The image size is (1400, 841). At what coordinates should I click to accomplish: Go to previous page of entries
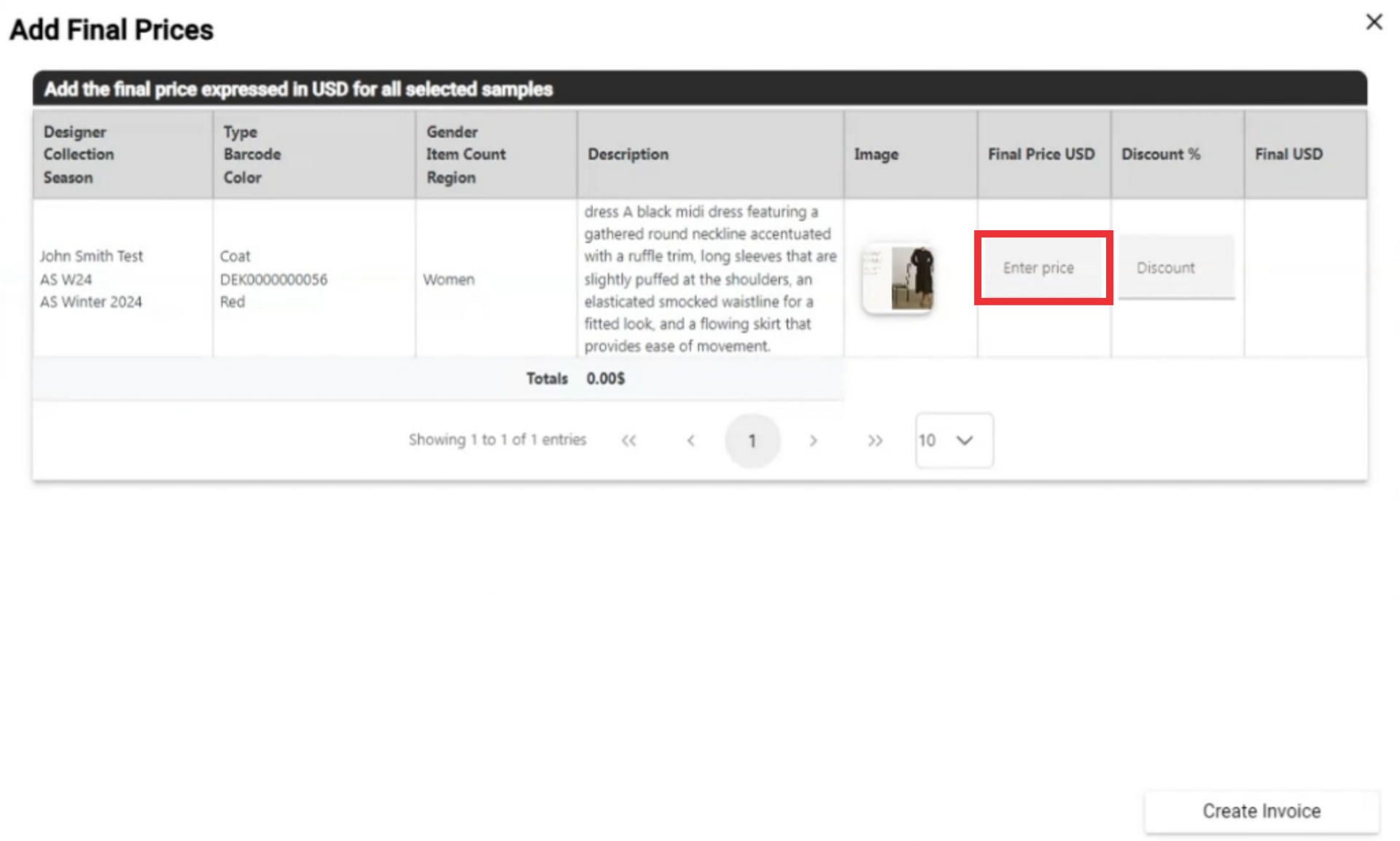(x=691, y=440)
